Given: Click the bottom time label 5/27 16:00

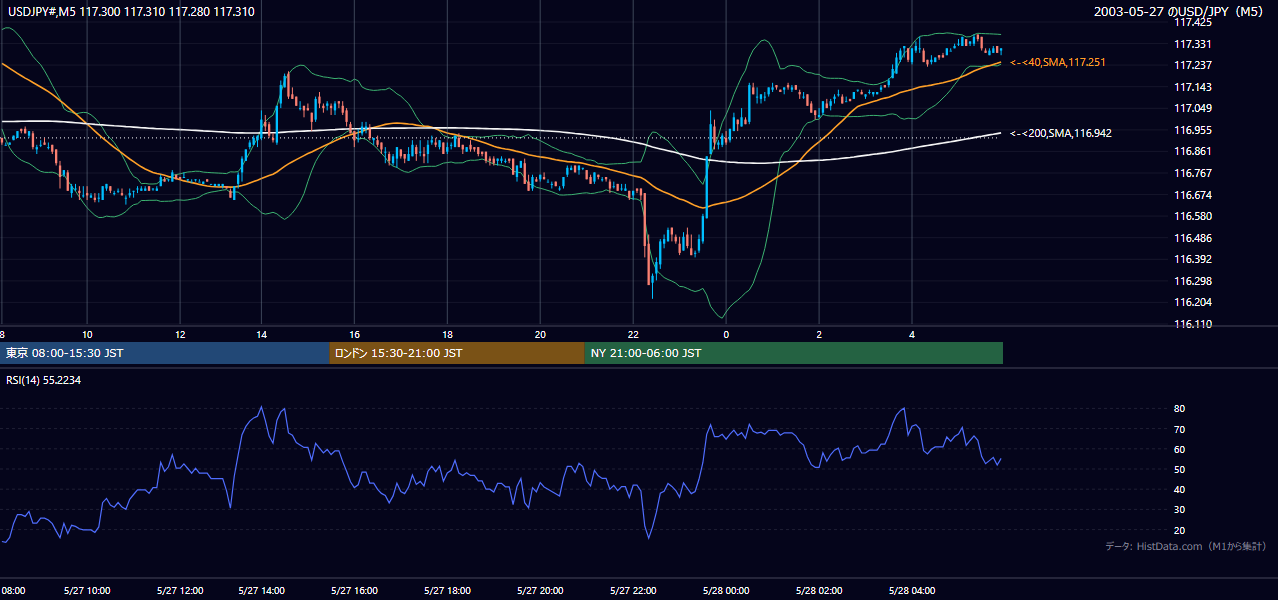Looking at the screenshot, I should click(353, 591).
